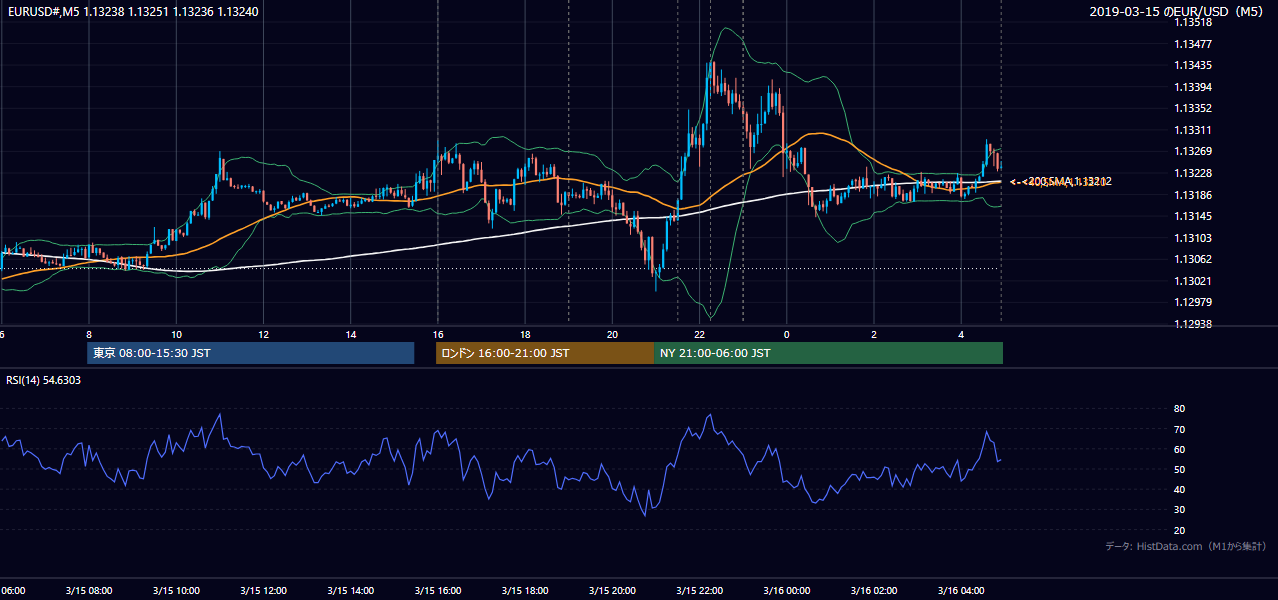Click the 3/16 00:00 date label
Screen dimensions: 1278x600
[787, 590]
